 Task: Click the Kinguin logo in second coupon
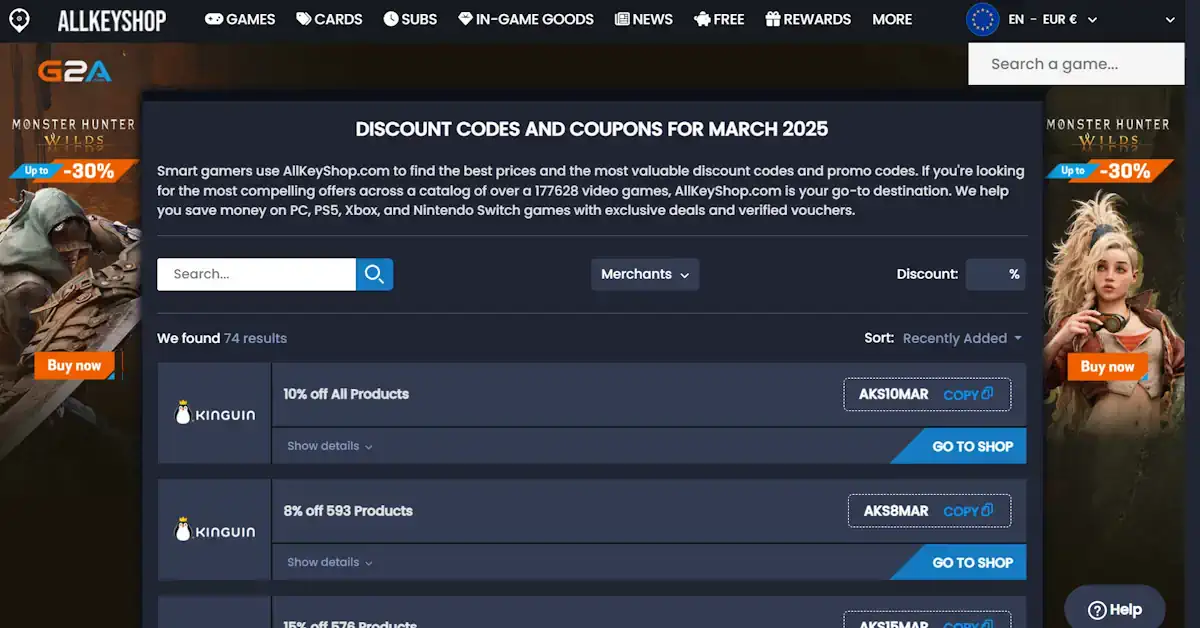pyautogui.click(x=215, y=530)
